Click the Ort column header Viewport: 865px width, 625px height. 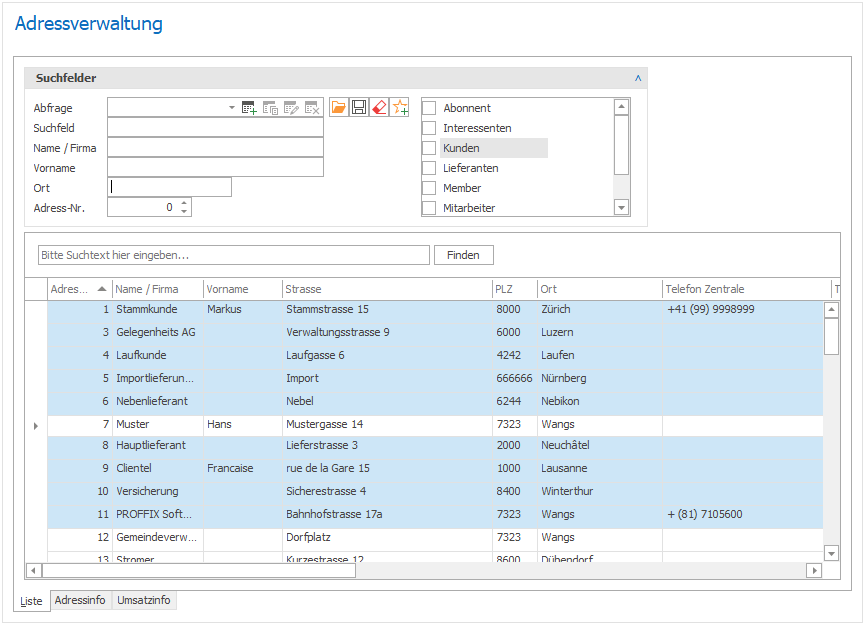point(600,289)
